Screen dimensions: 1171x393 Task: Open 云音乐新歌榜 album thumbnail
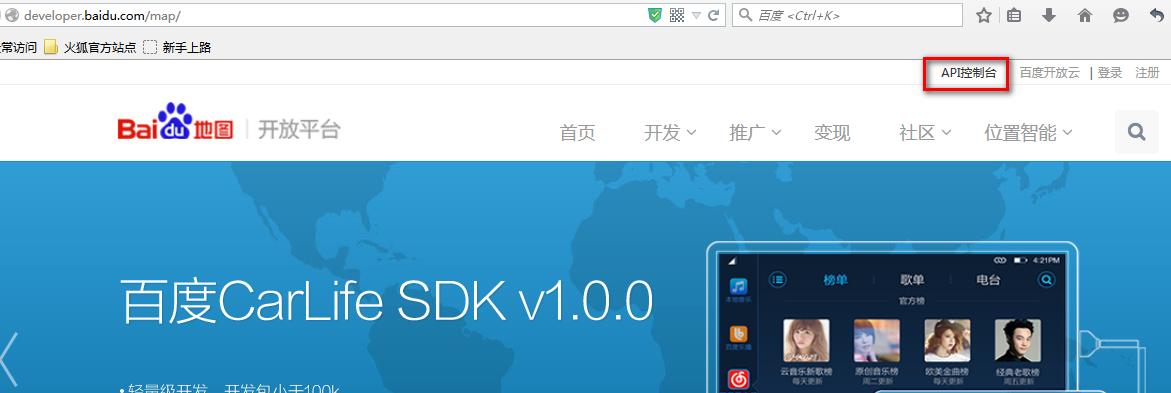806,341
